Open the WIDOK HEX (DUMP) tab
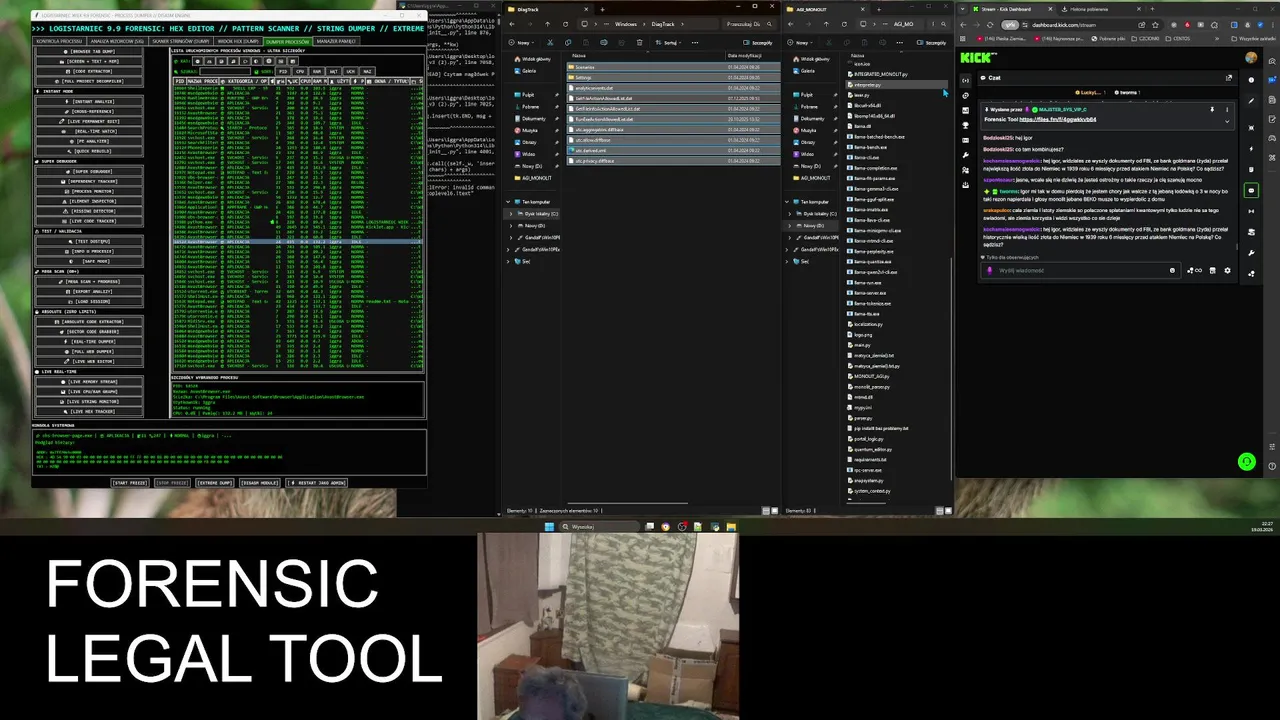 pos(238,41)
